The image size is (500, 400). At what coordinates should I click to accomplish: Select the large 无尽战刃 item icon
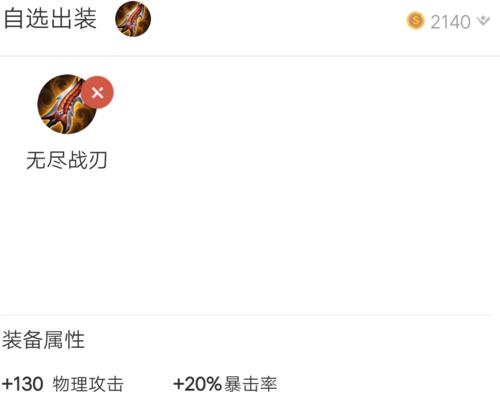coord(67,104)
